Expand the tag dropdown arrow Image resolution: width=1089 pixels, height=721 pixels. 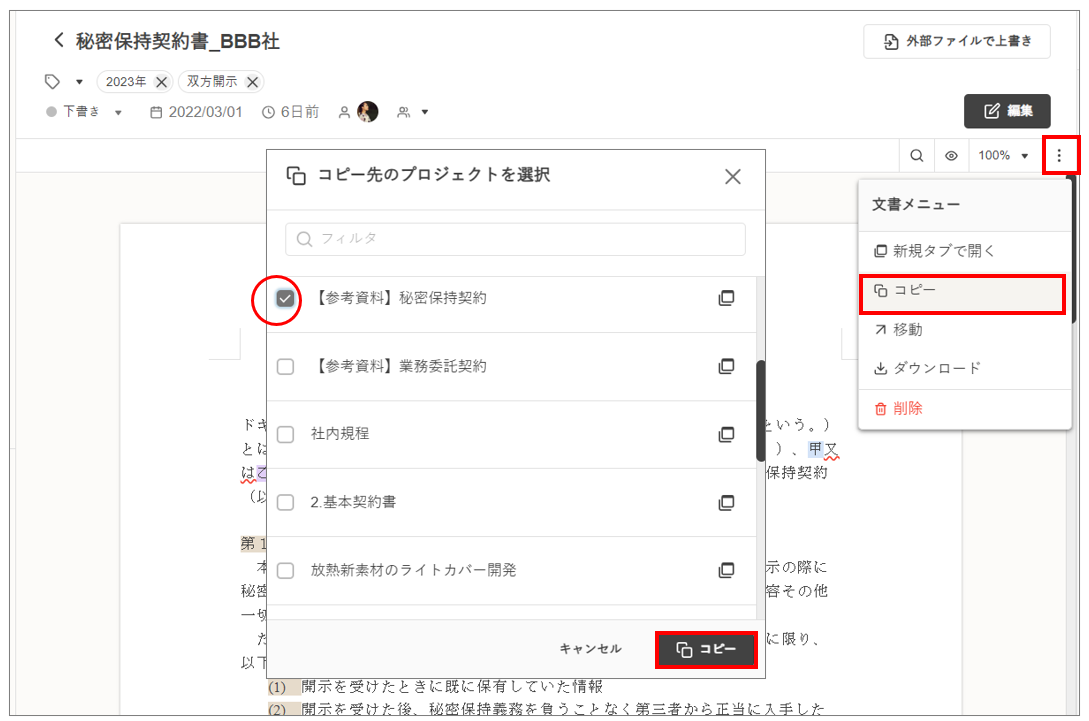click(x=79, y=82)
